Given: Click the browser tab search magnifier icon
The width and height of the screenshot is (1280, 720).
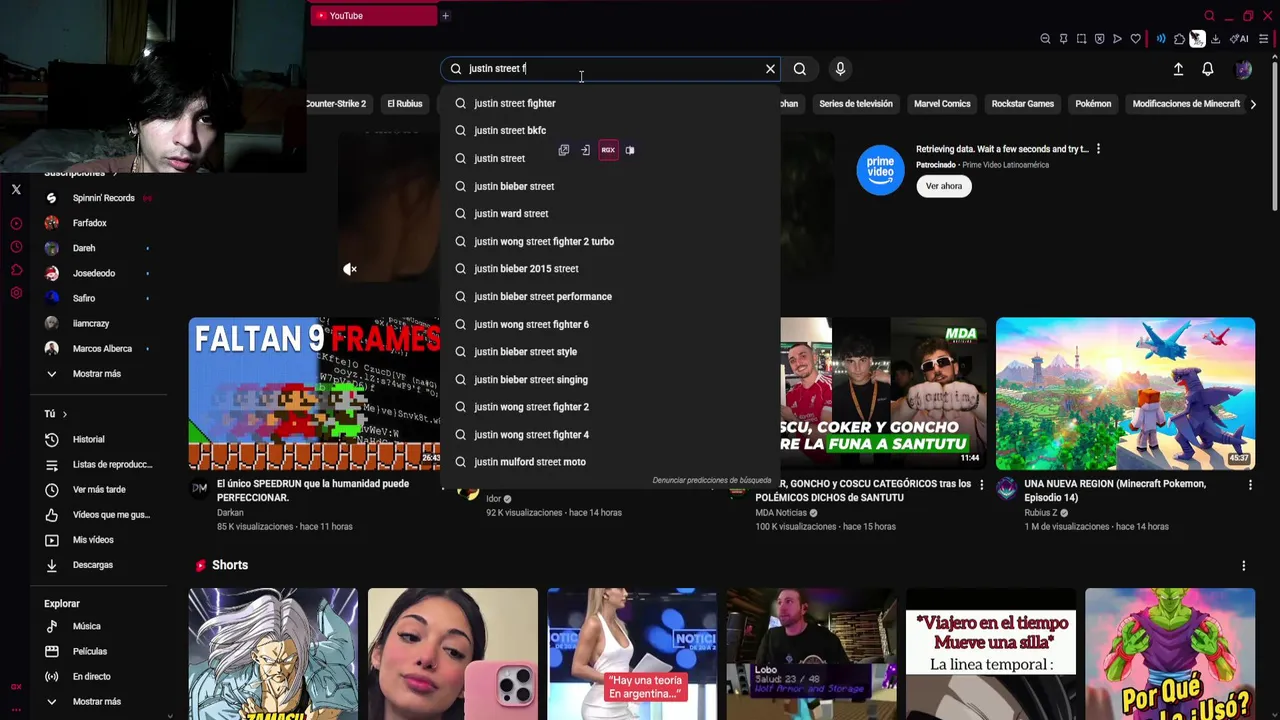Looking at the screenshot, I should coord(1209,15).
